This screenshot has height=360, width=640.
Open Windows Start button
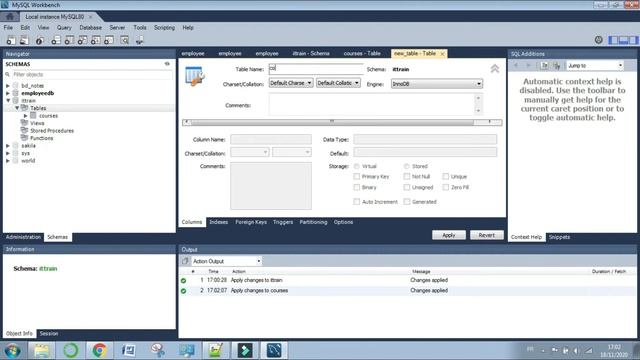point(13,351)
